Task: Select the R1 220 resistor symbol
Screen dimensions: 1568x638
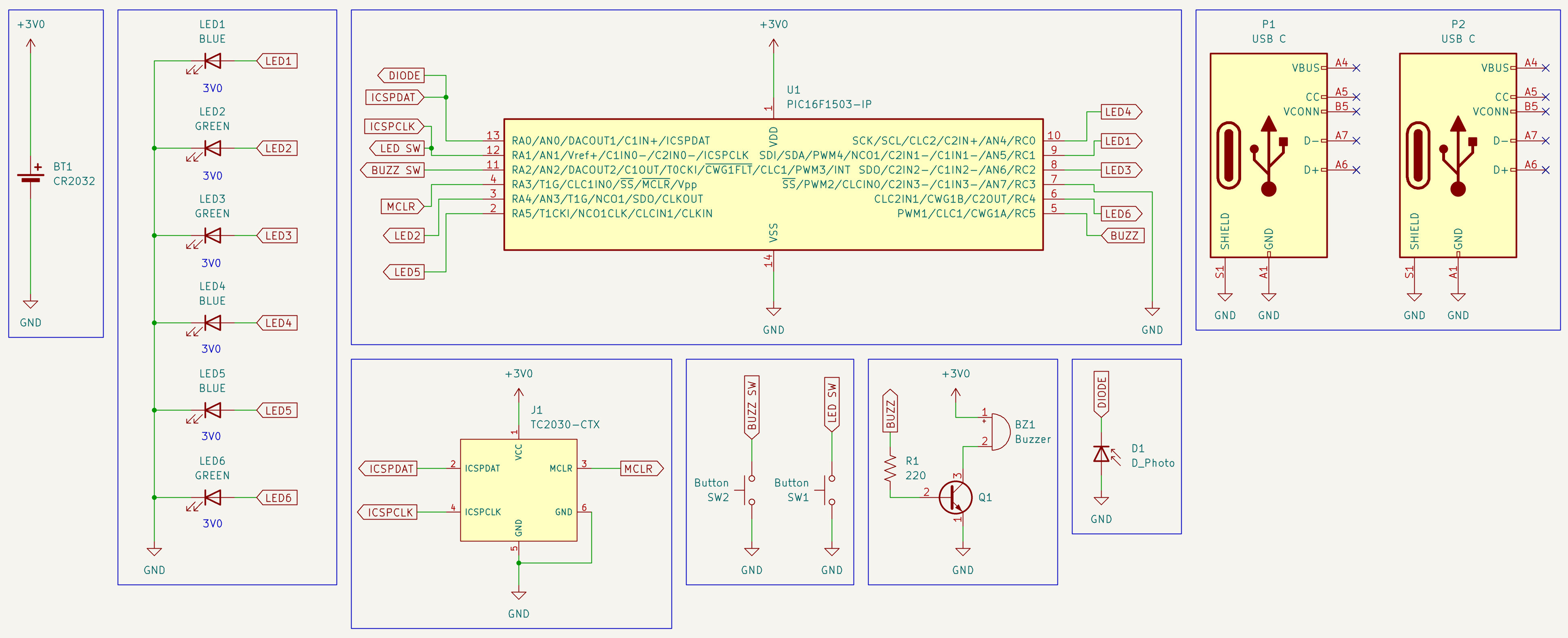Action: 890,468
